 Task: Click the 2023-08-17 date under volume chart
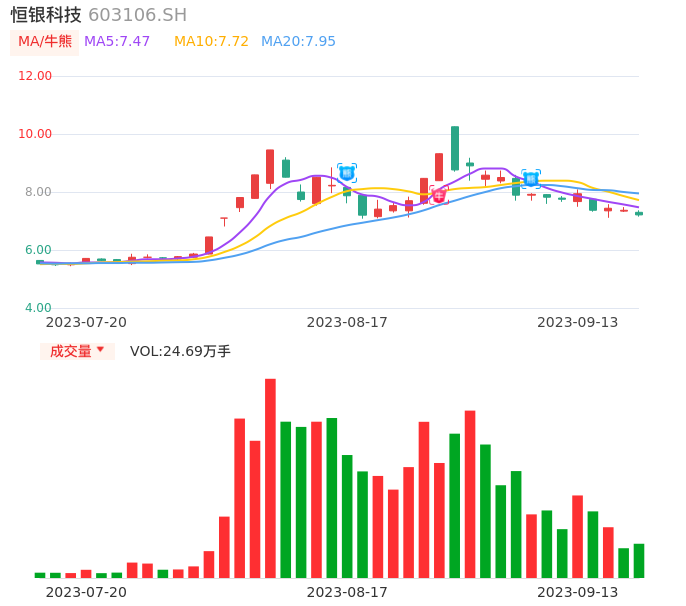pyautogui.click(x=347, y=592)
